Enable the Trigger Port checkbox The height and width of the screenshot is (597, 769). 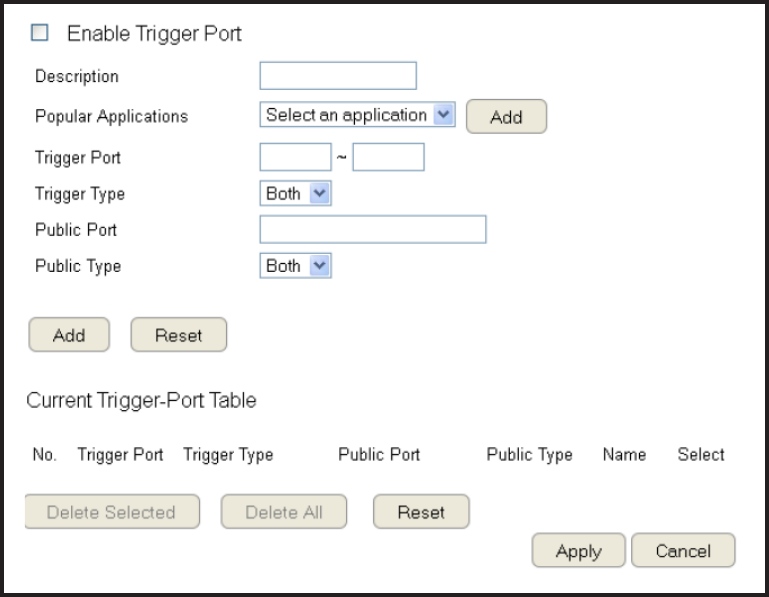(40, 33)
